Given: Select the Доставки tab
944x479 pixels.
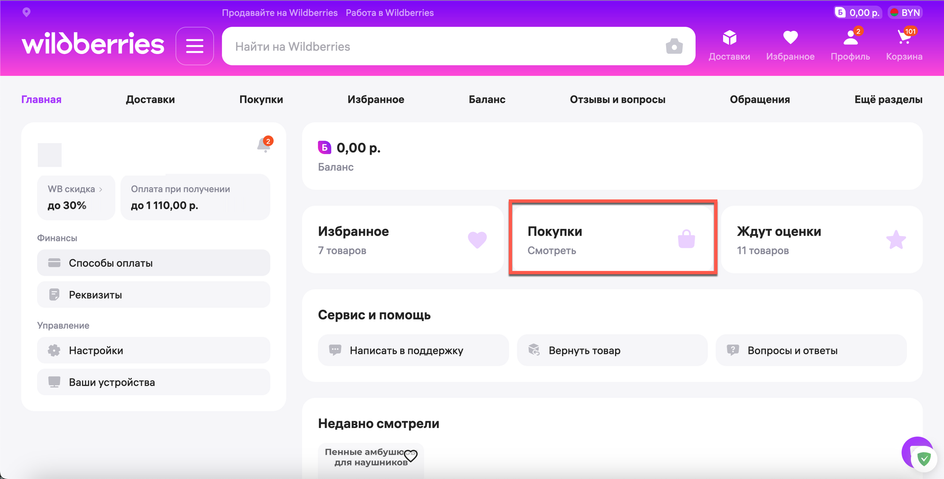Looking at the screenshot, I should (x=150, y=99).
